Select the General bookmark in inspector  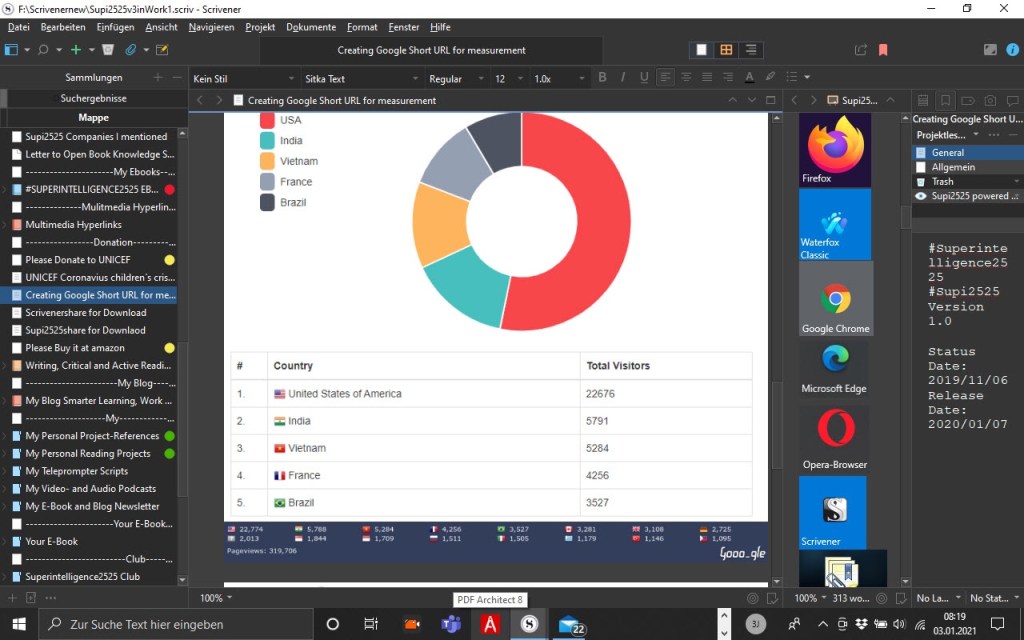click(x=947, y=153)
